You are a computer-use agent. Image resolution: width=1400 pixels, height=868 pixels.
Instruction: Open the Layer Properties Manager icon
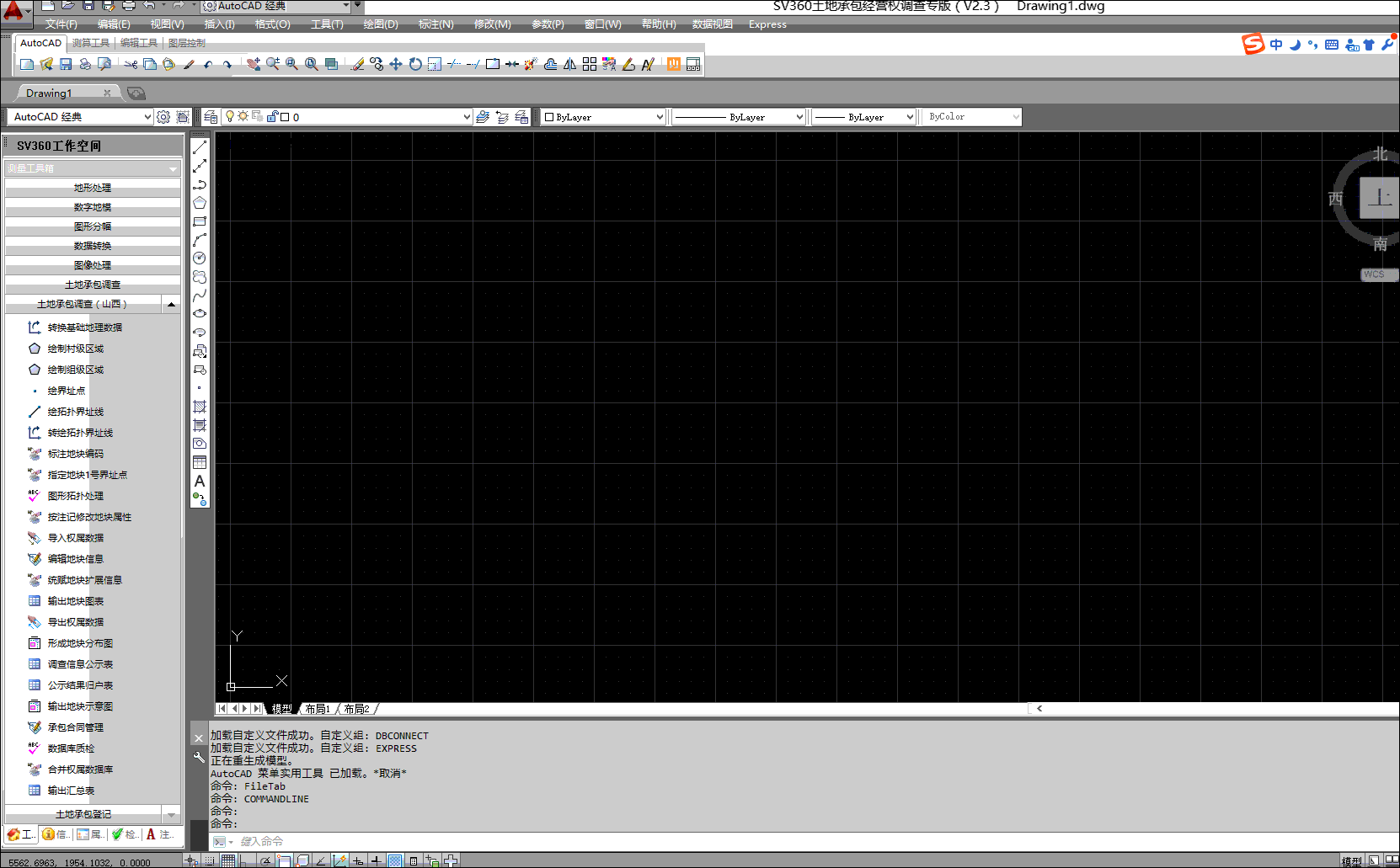tap(211, 117)
